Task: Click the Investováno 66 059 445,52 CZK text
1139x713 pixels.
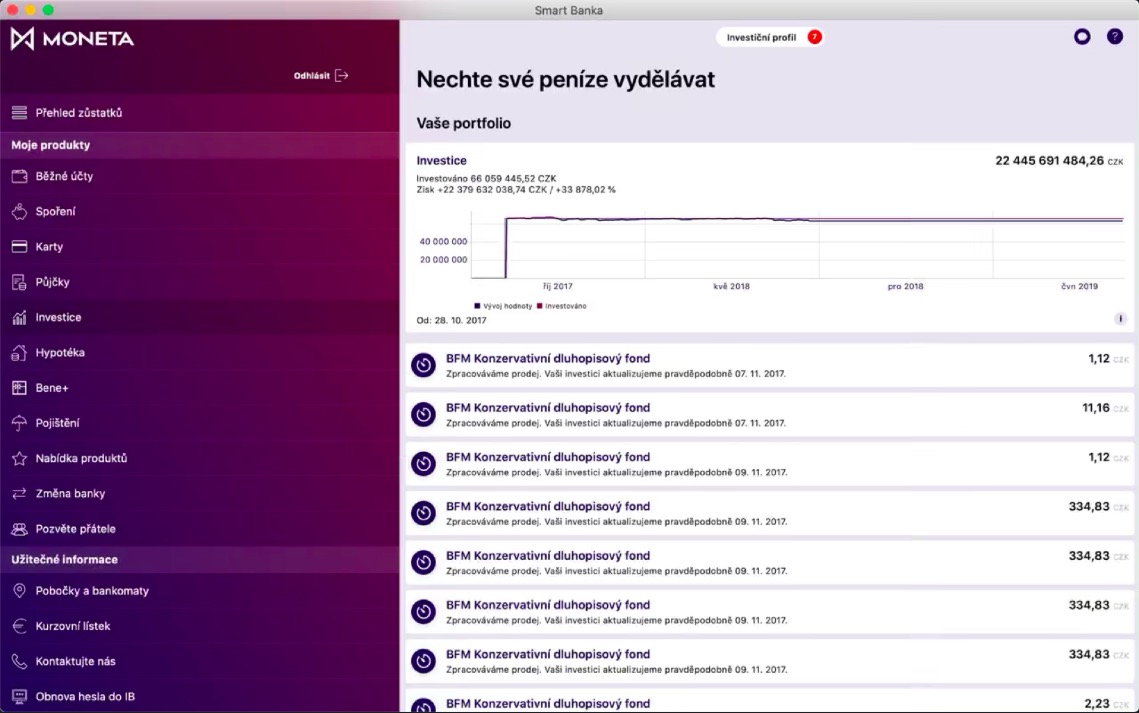Action: [486, 179]
